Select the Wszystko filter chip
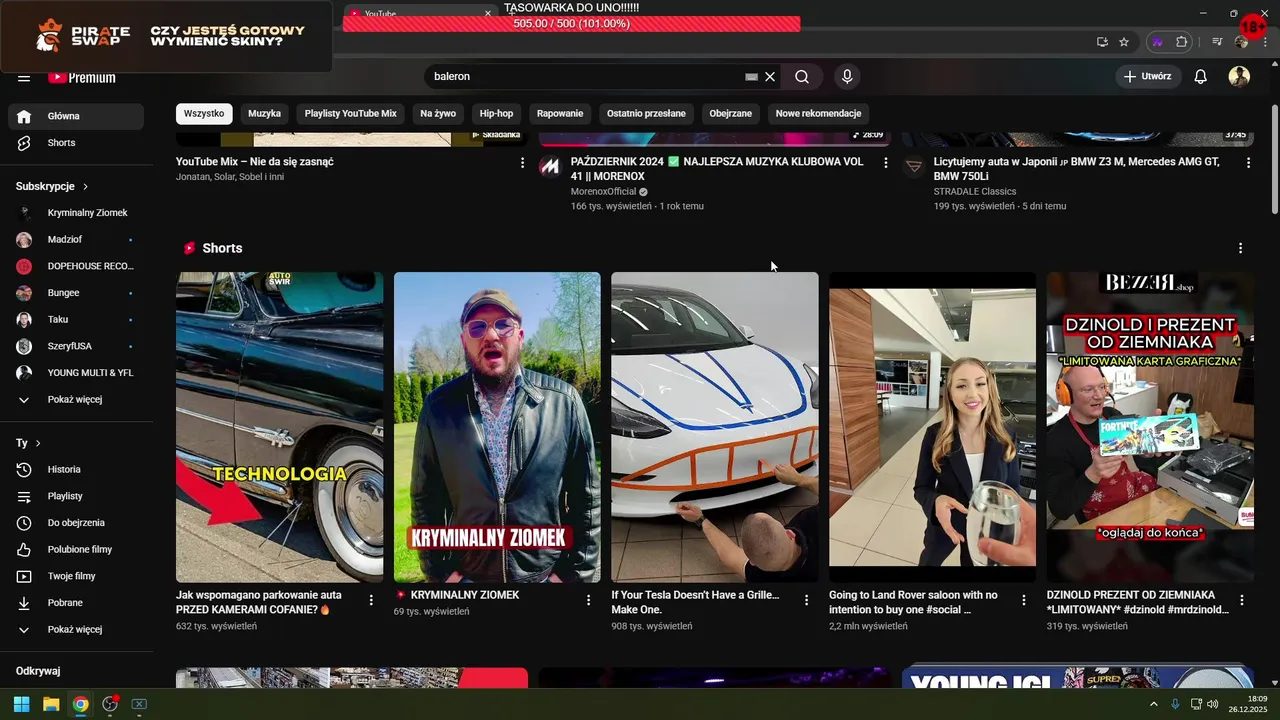The height and width of the screenshot is (720, 1280). [204, 114]
